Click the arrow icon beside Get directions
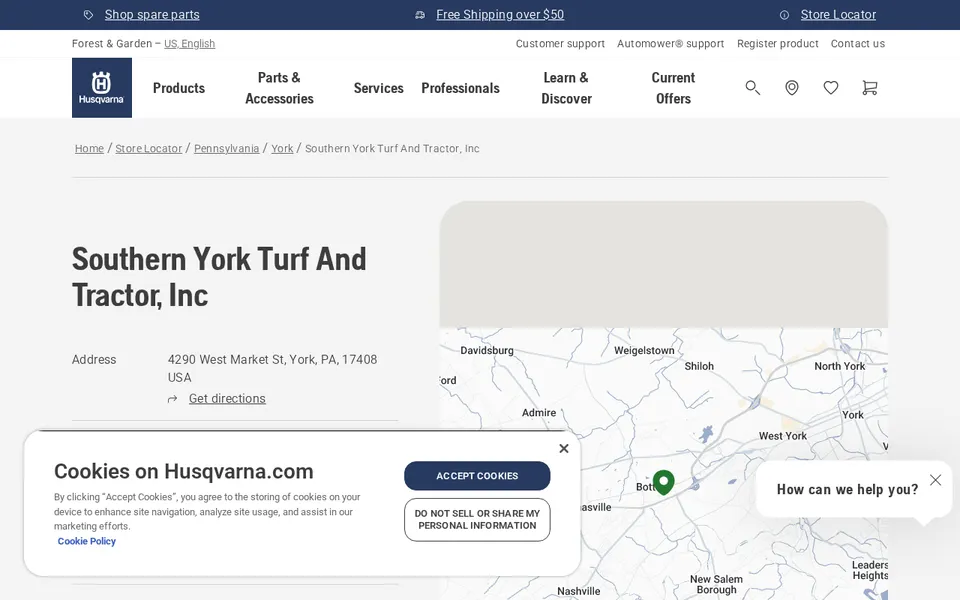This screenshot has height=600, width=960. coord(173,399)
